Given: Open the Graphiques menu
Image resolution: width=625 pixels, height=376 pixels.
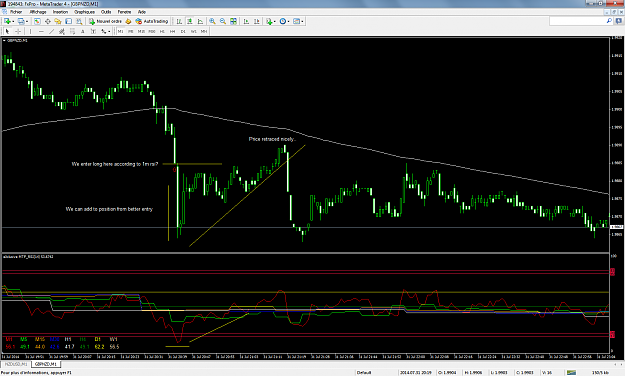Looking at the screenshot, I should coord(85,12).
